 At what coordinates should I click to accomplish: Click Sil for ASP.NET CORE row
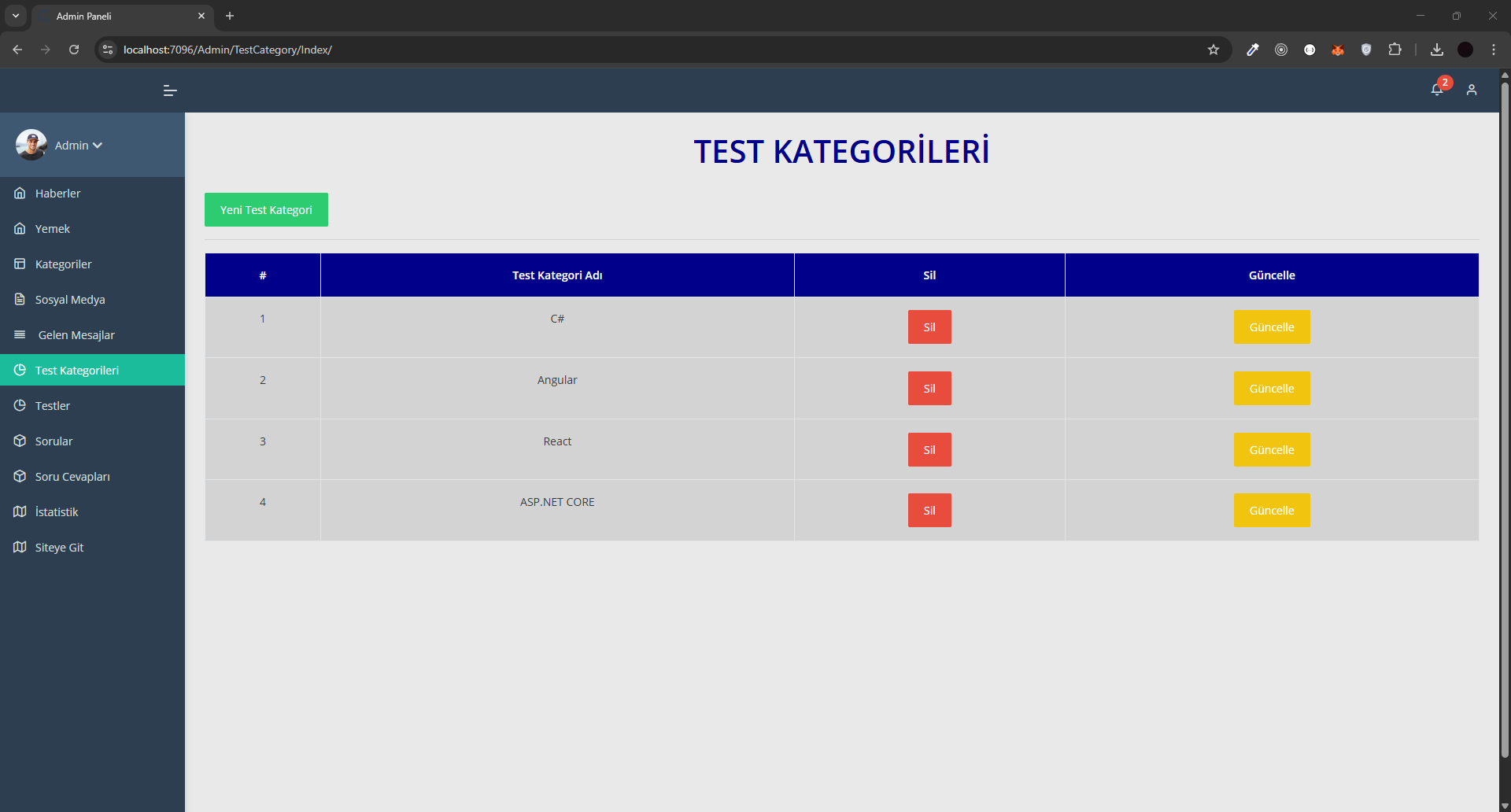929,511
